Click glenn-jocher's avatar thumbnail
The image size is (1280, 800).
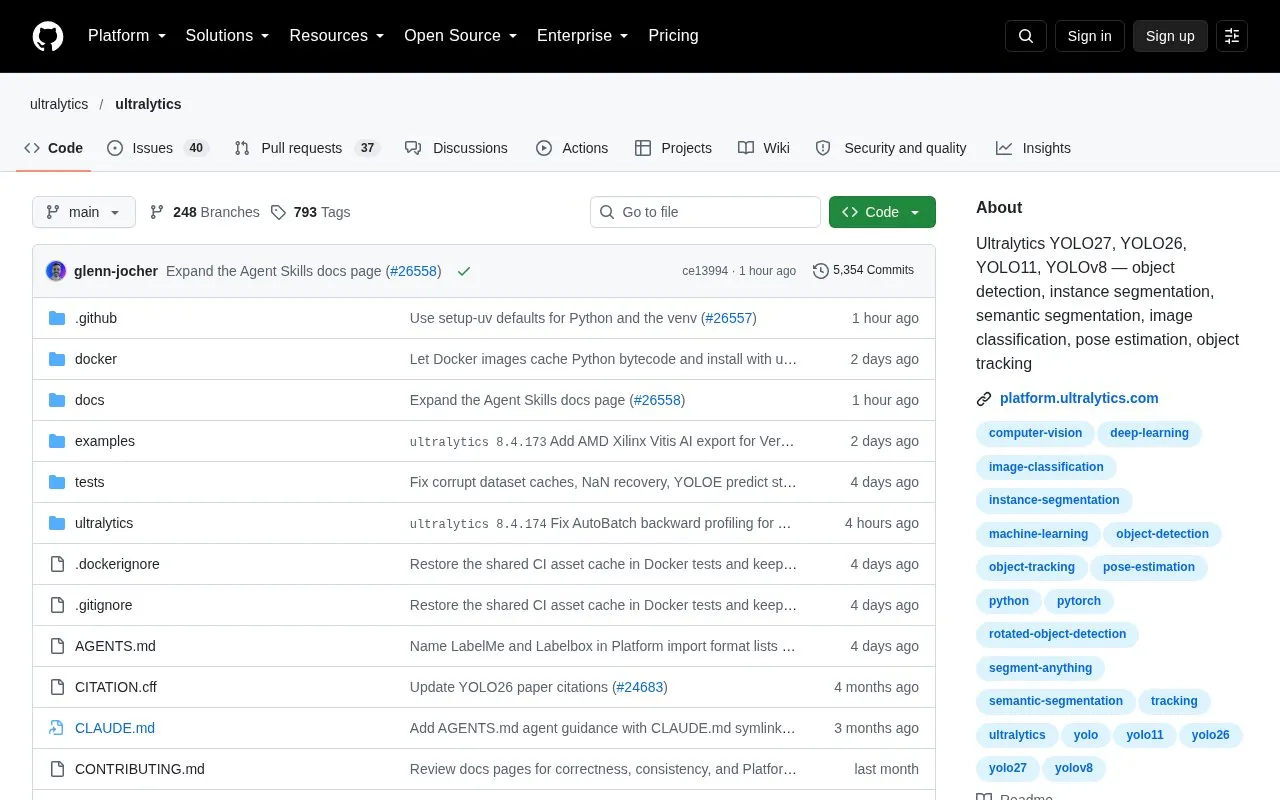[x=56, y=271]
